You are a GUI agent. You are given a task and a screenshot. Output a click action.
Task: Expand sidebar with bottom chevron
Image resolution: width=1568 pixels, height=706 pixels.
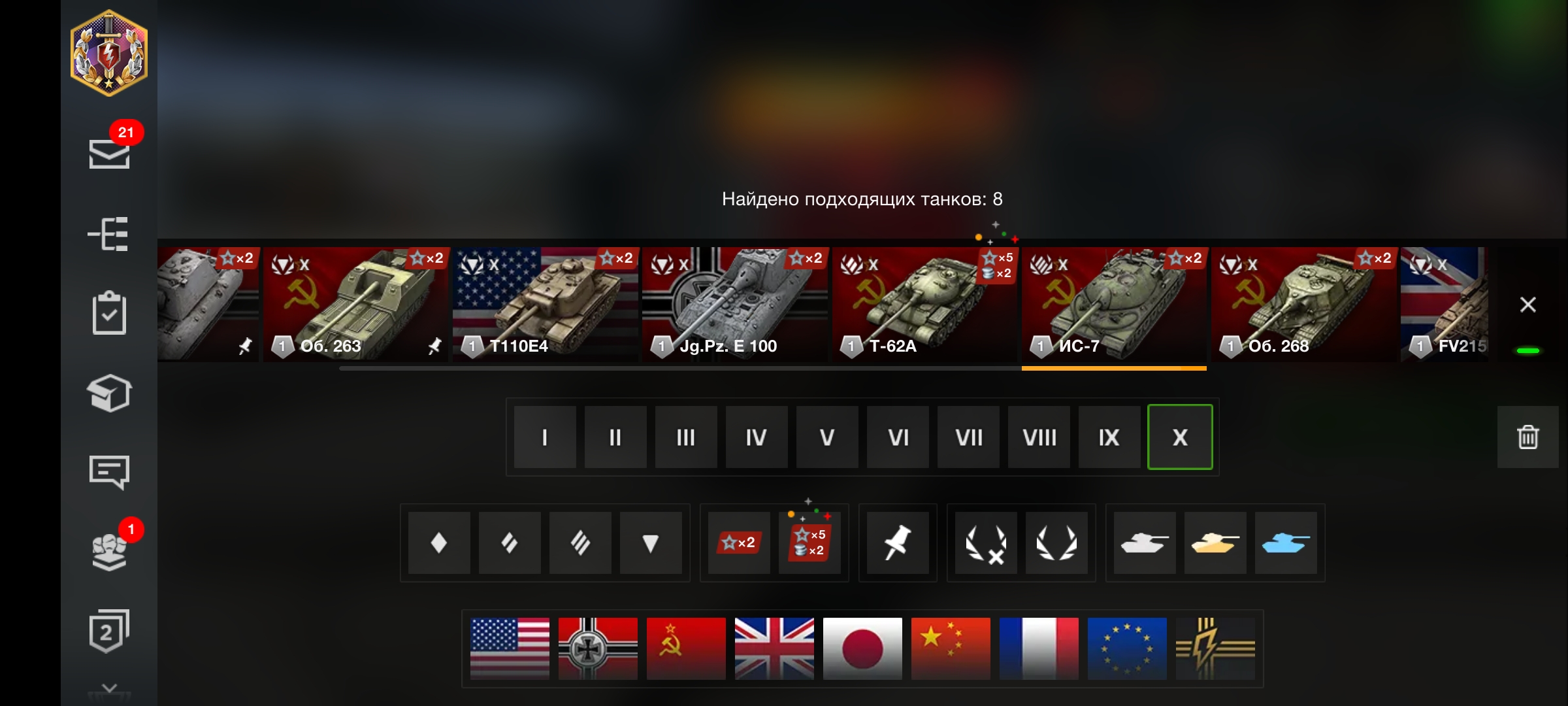[109, 688]
